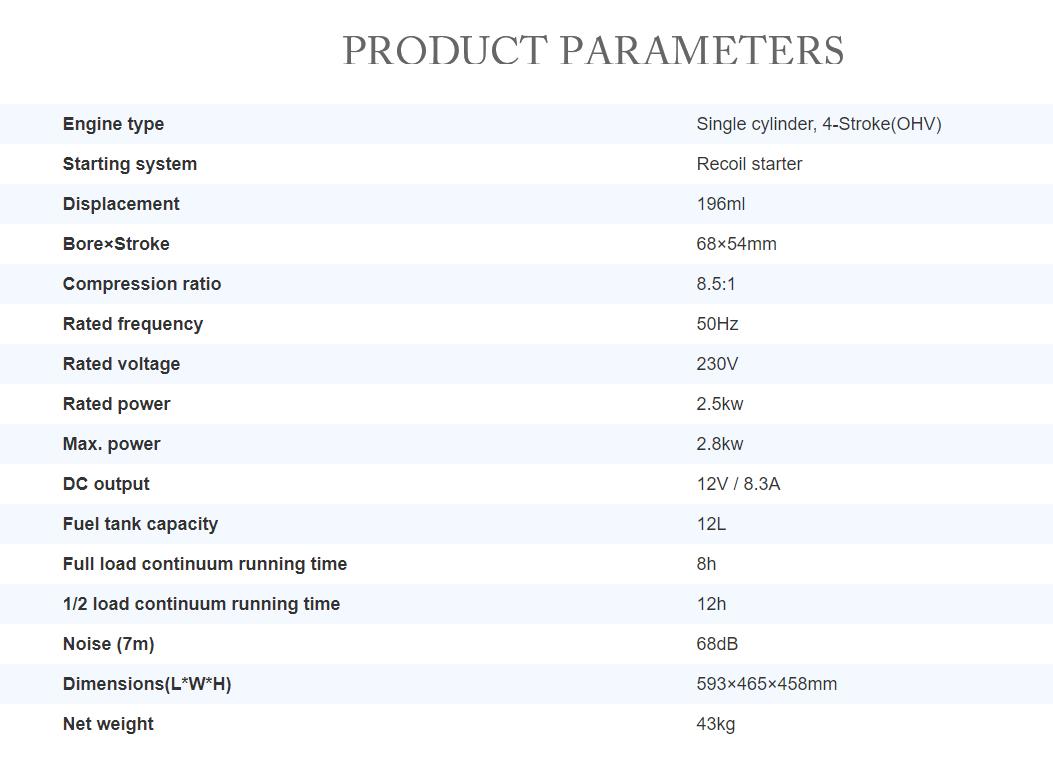Select the 2.5kw rated power value
Screen dimensions: 1053x781
click(720, 404)
